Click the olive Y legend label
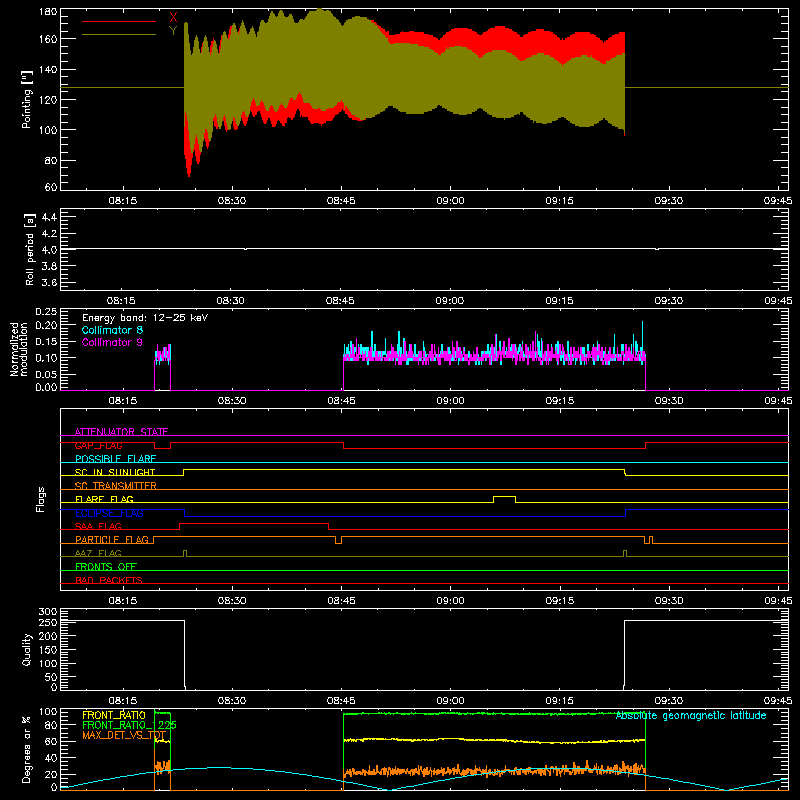Image resolution: width=800 pixels, height=800 pixels. tap(173, 31)
